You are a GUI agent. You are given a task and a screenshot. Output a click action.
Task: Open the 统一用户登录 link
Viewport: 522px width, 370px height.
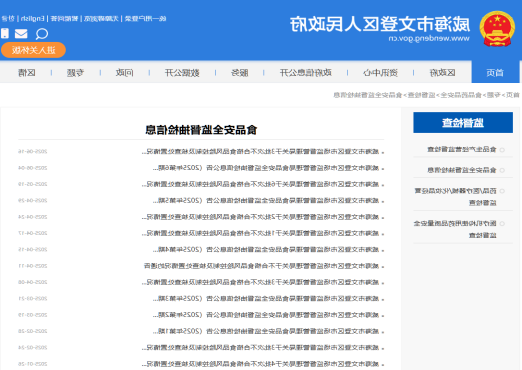(x=145, y=18)
